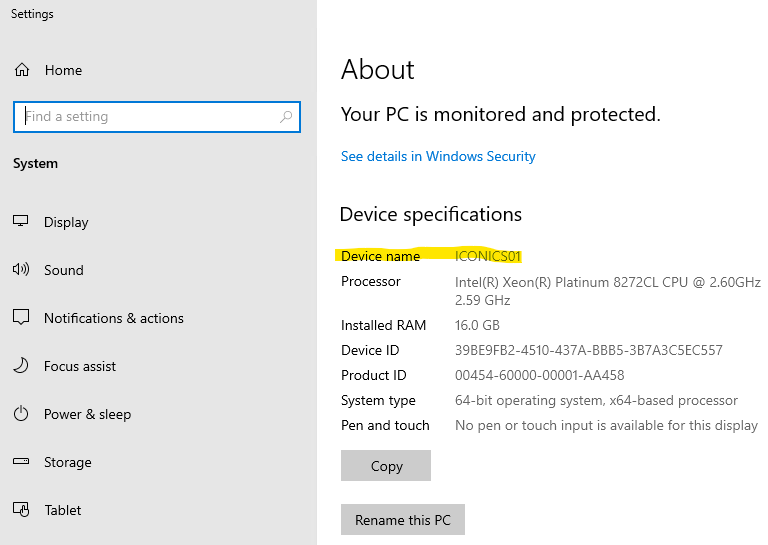Click the Power & sleep power icon
768x545 pixels.
point(21,414)
